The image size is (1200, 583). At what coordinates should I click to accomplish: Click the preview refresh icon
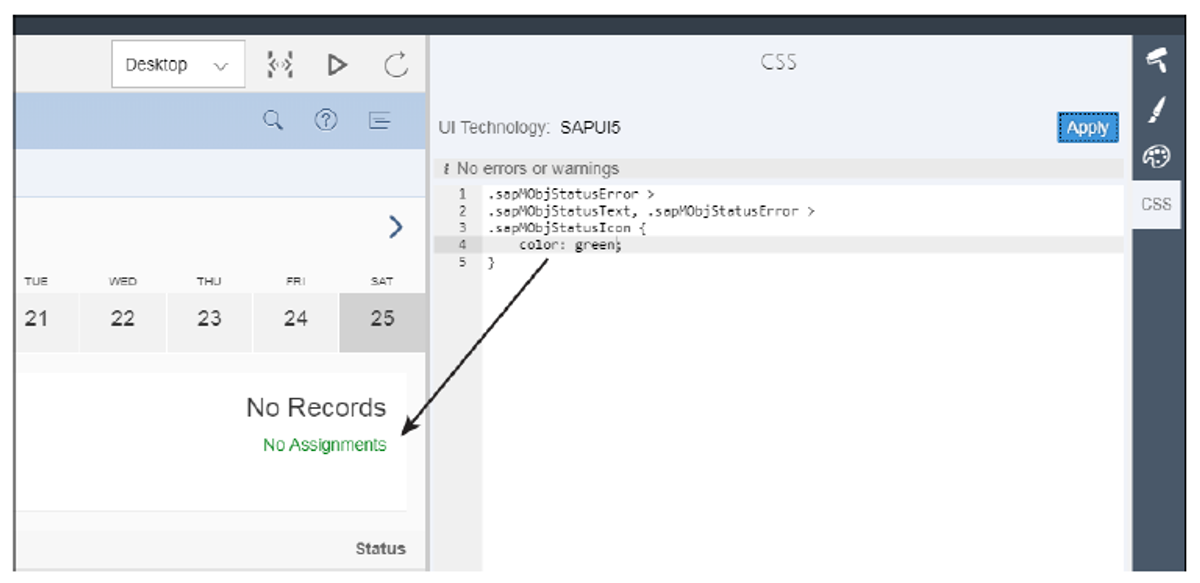[x=395, y=63]
